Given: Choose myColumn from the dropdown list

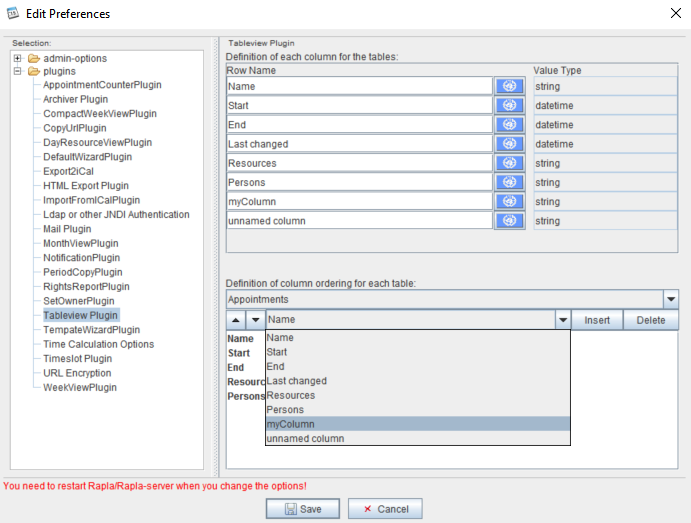Looking at the screenshot, I should (418, 424).
